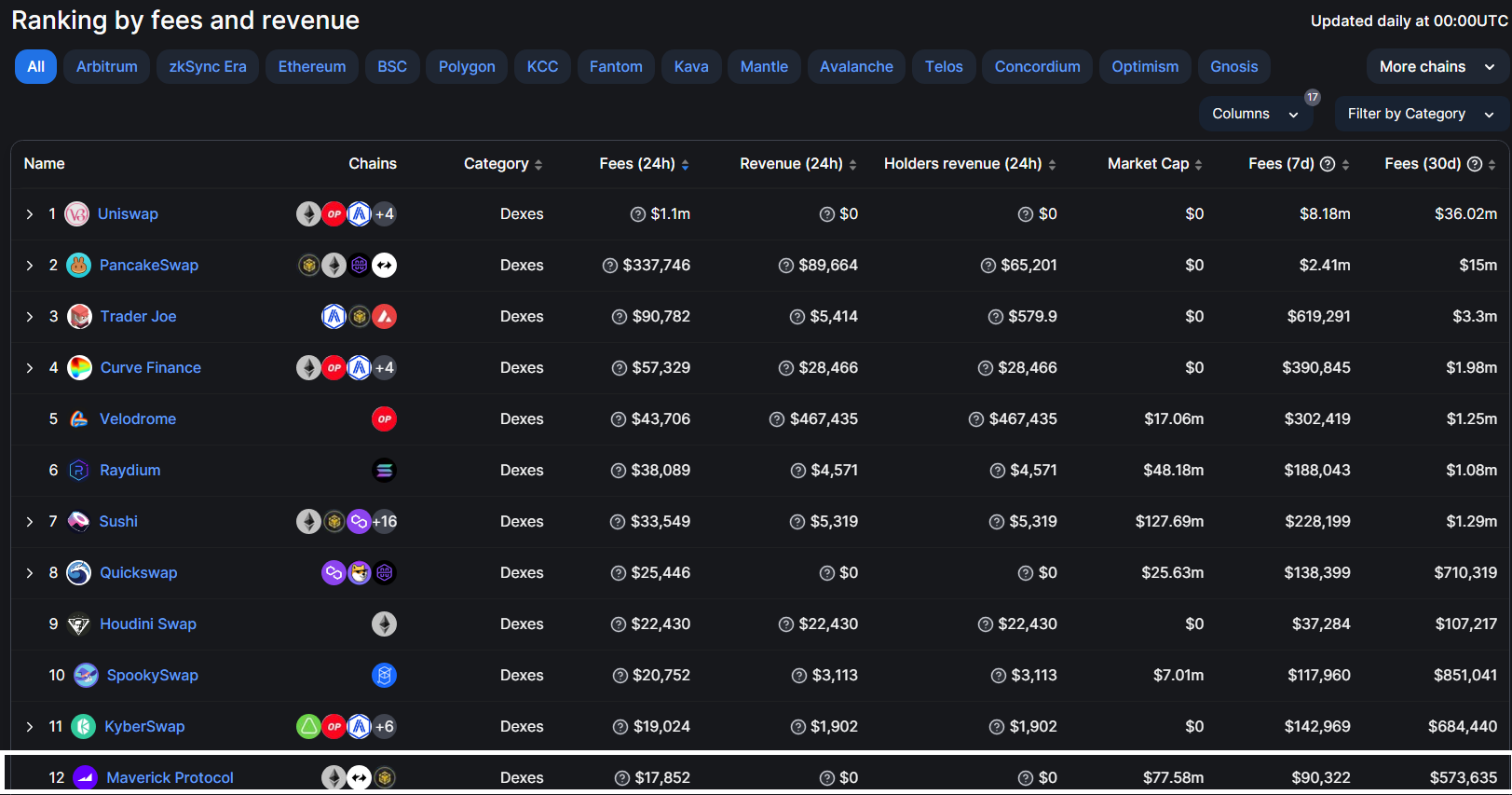Viewport: 1512px width, 795px height.
Task: Click the Fantom chain icon in SpookySwap row
Action: pos(384,676)
